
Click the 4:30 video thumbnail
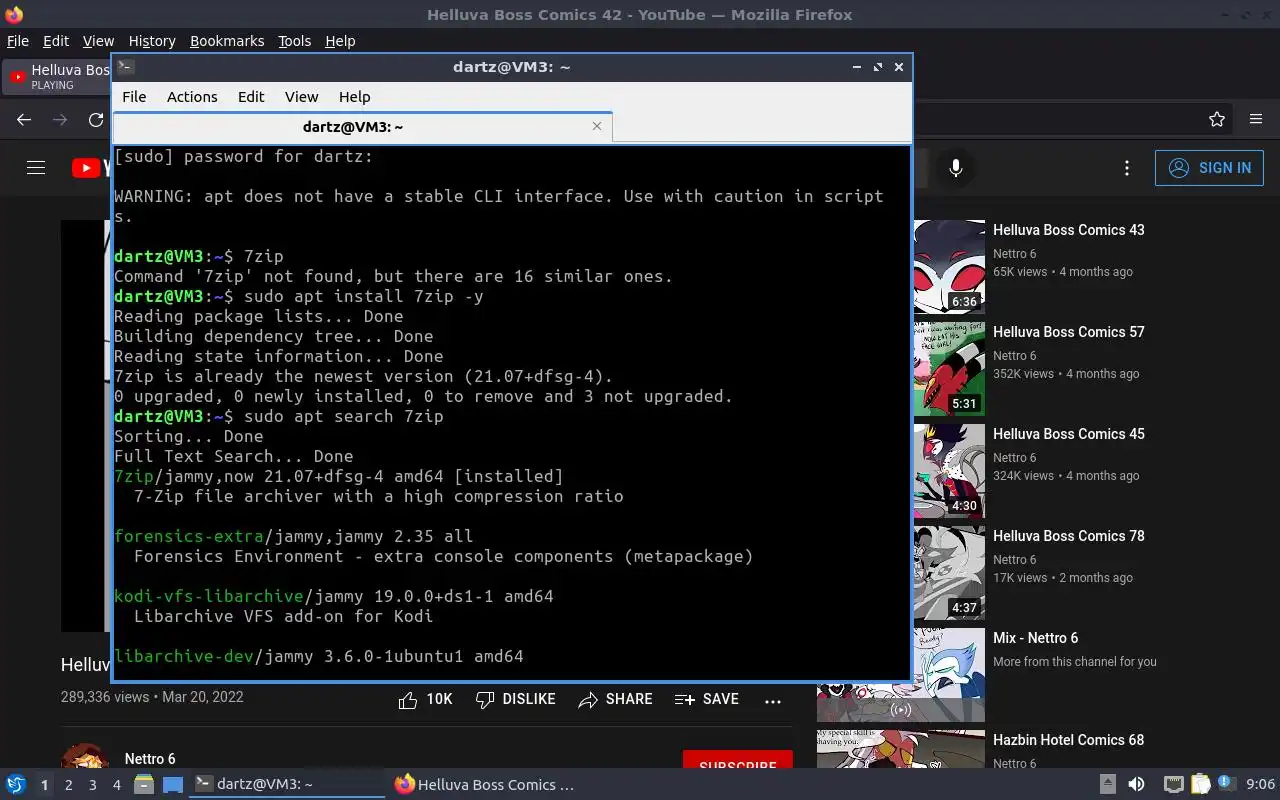pos(949,471)
